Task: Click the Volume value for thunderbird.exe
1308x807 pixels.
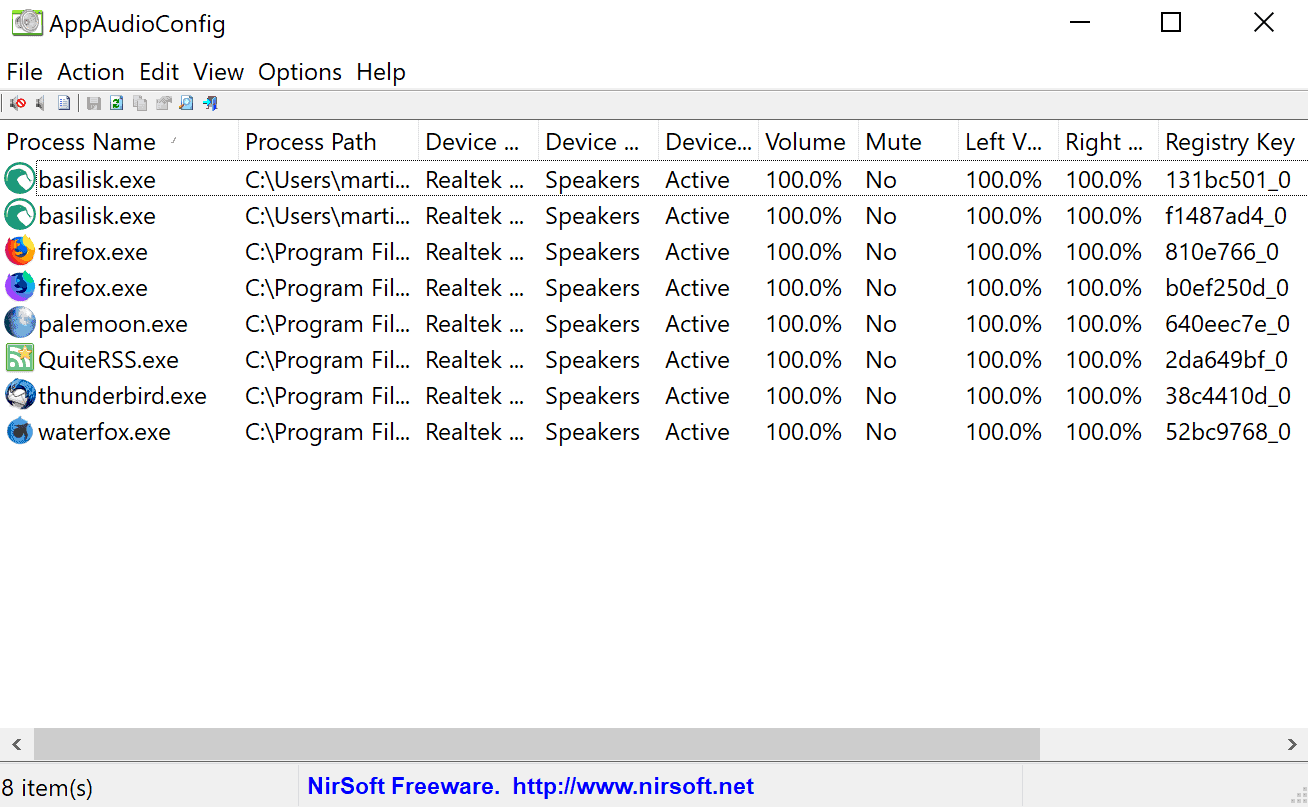Action: (x=804, y=396)
